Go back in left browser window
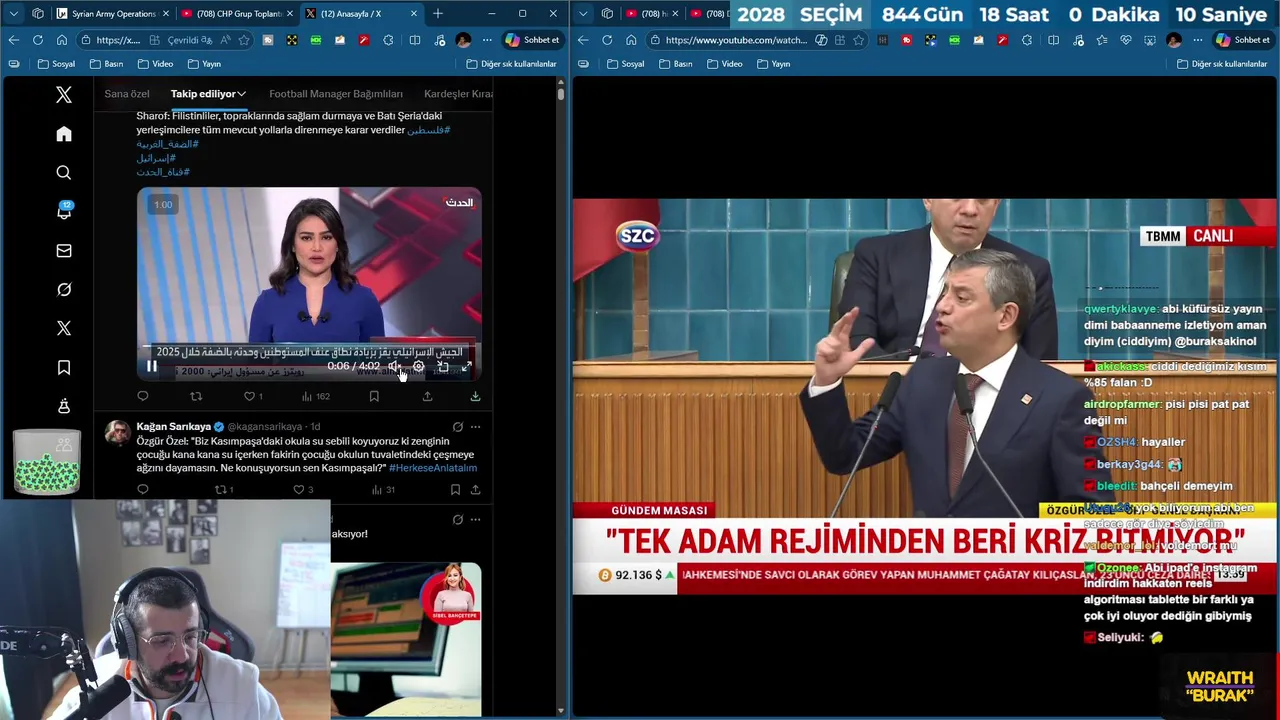The width and height of the screenshot is (1280, 720). coord(14,40)
